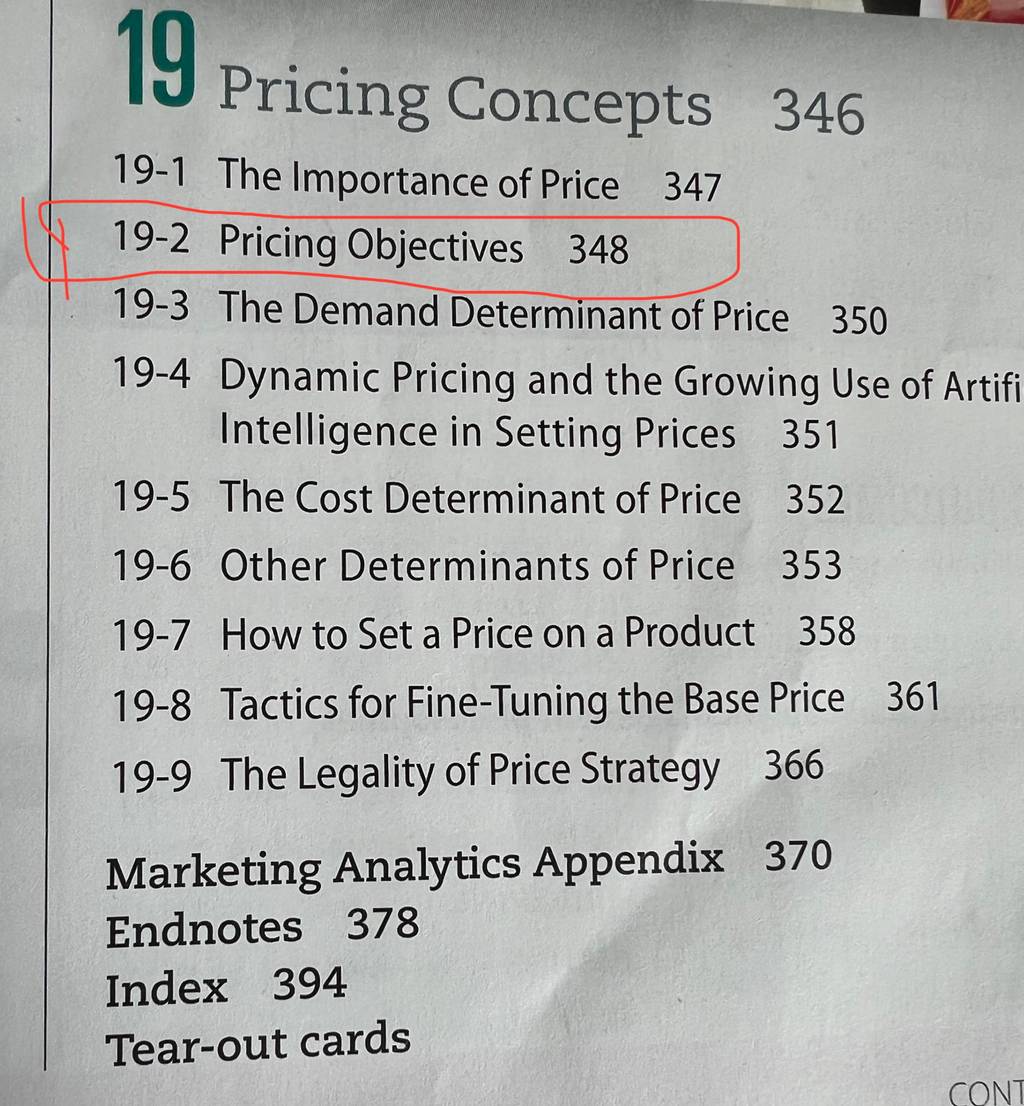1024x1106 pixels.
Task: Click the Tear-out cards entry
Action: coord(258,1043)
